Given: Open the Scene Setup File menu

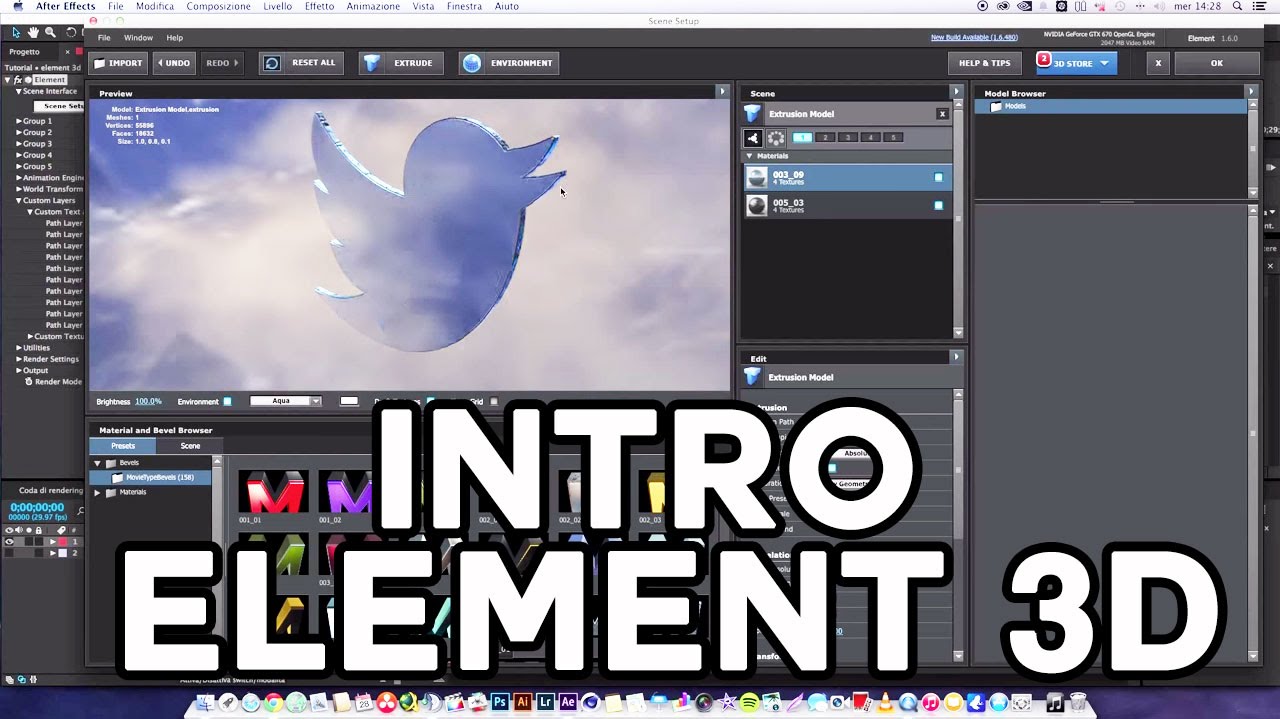Looking at the screenshot, I should [104, 38].
